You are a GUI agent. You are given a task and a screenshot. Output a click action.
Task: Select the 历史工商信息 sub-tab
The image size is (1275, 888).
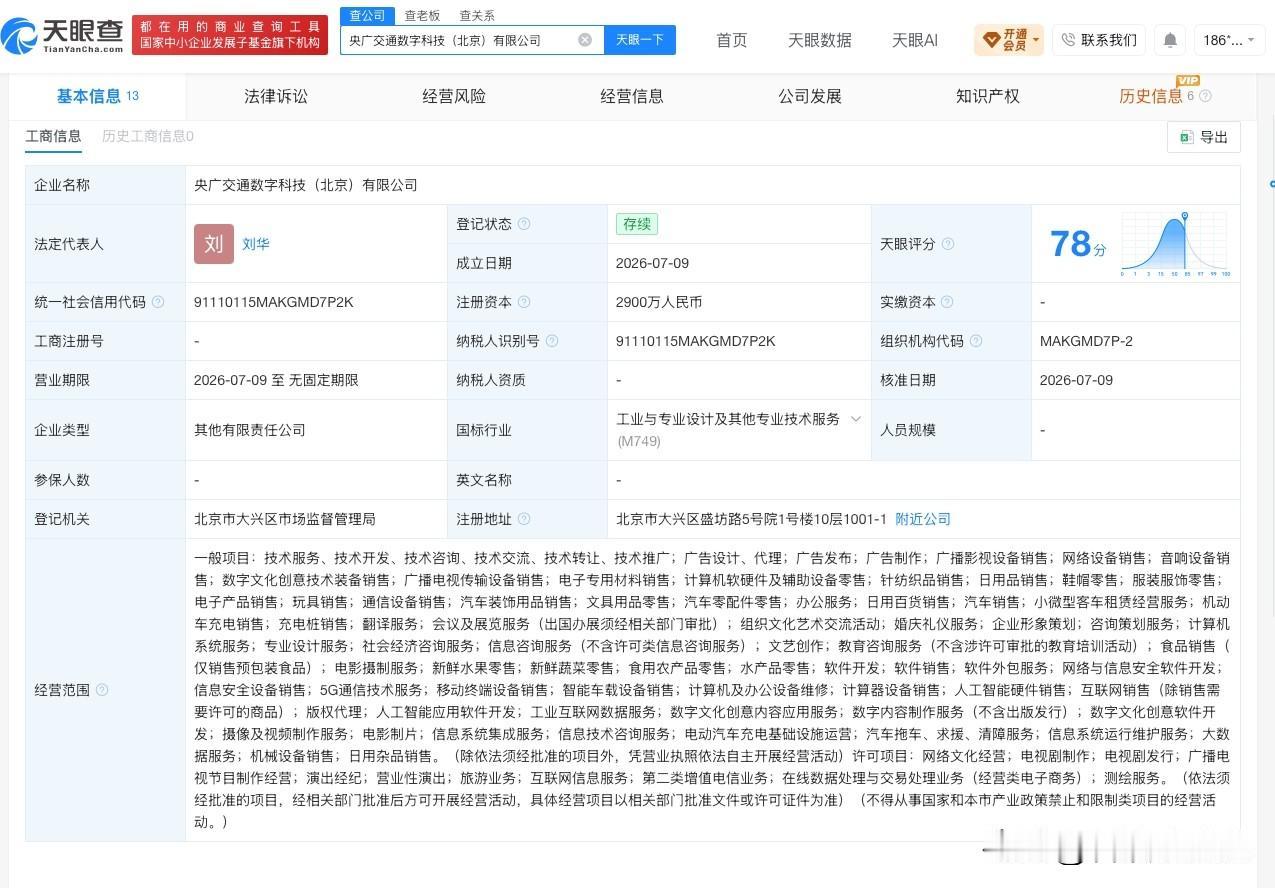click(148, 136)
